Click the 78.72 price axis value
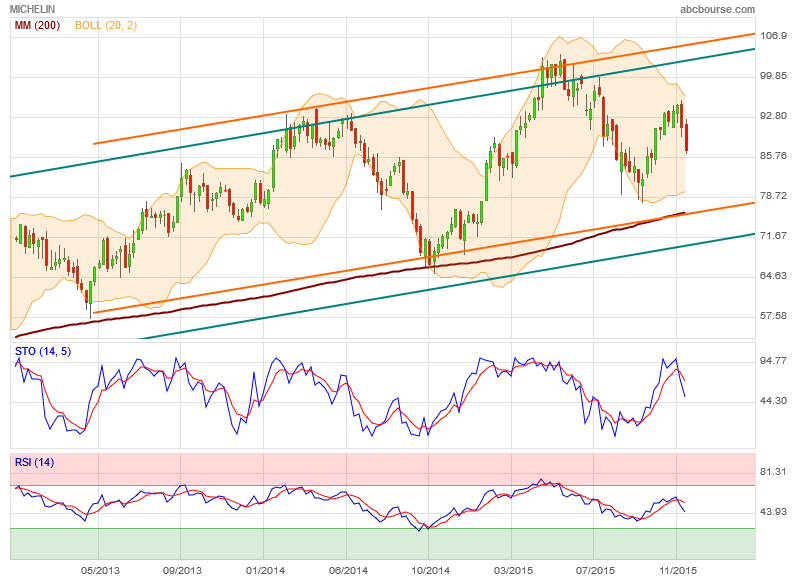Viewport: 800px width, 580px height. click(773, 195)
